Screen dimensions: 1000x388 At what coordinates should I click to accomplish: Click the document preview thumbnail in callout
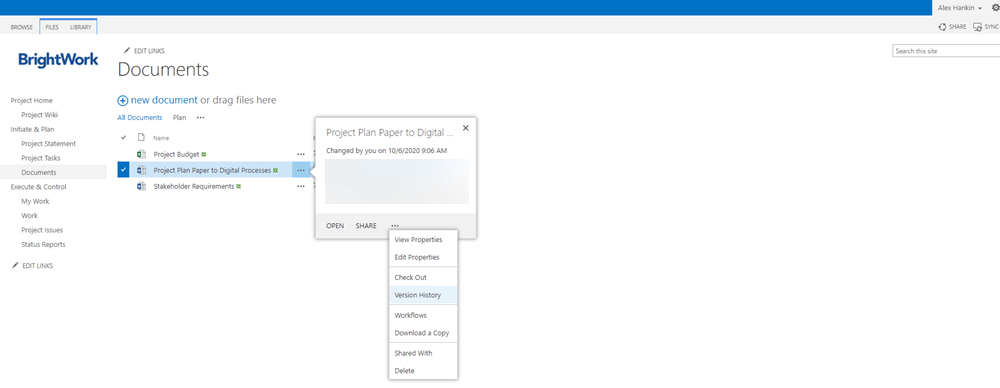pos(397,182)
